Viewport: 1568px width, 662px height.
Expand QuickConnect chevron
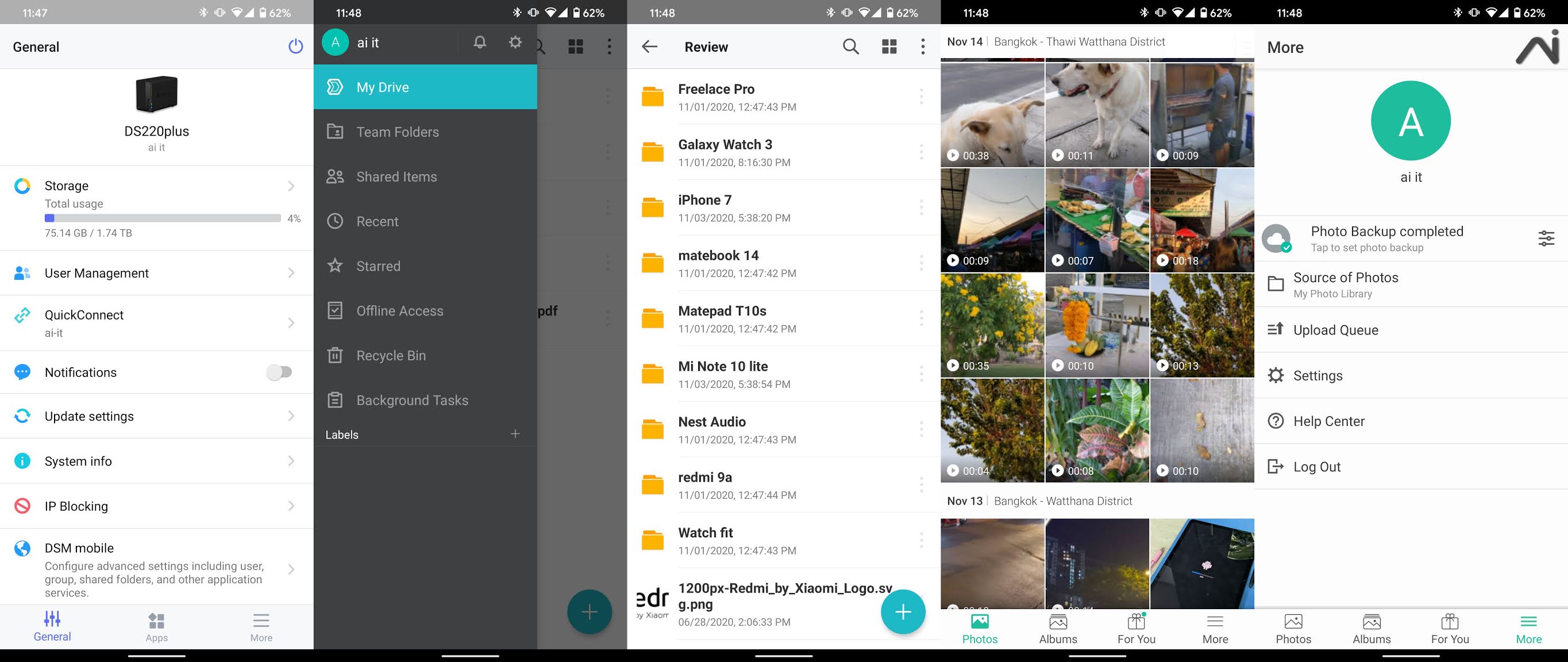point(291,323)
